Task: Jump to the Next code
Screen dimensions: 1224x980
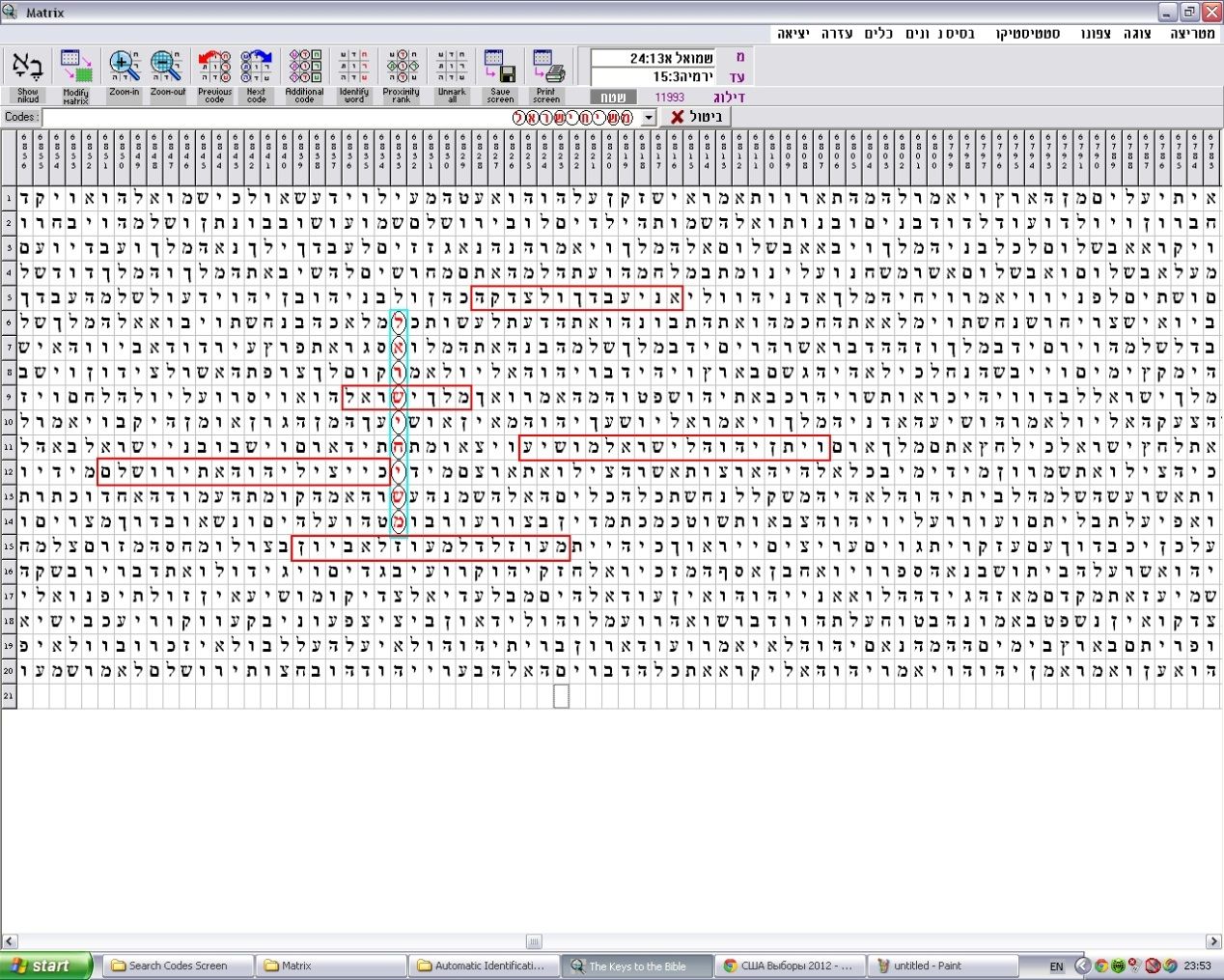Action: 257,68
